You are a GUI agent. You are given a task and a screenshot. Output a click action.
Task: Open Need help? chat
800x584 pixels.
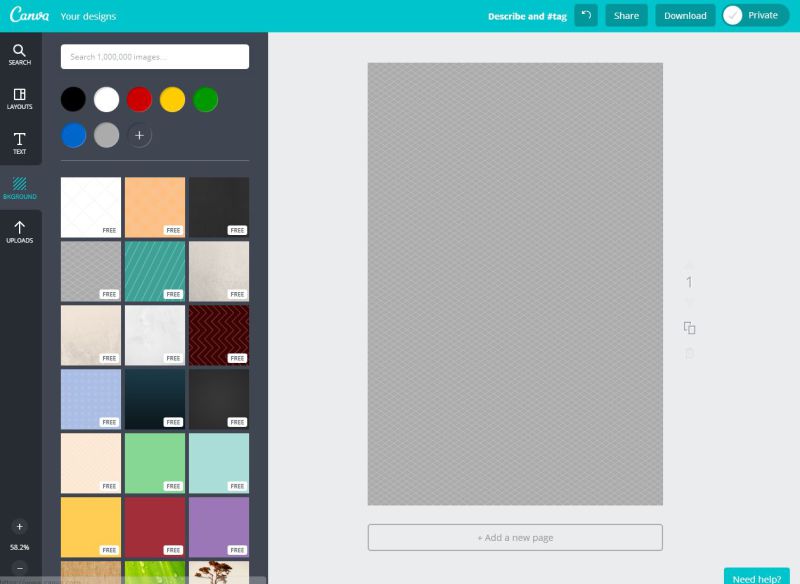757,576
